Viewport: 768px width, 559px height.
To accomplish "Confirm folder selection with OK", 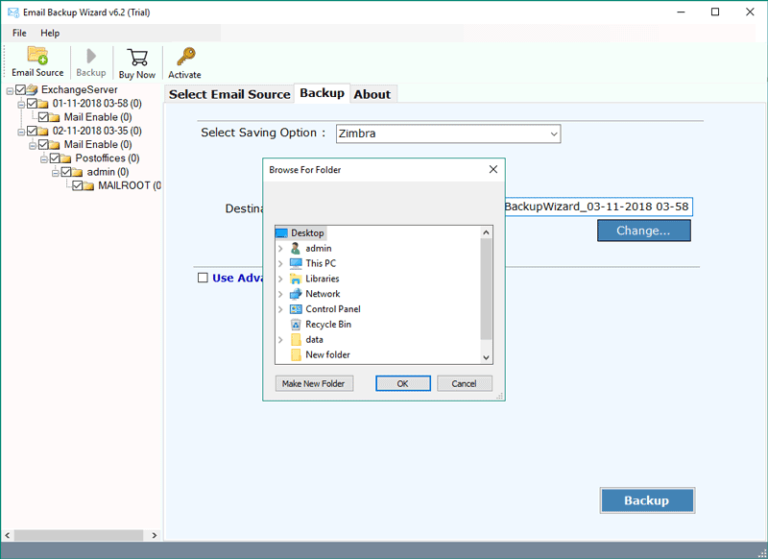I will tap(403, 384).
